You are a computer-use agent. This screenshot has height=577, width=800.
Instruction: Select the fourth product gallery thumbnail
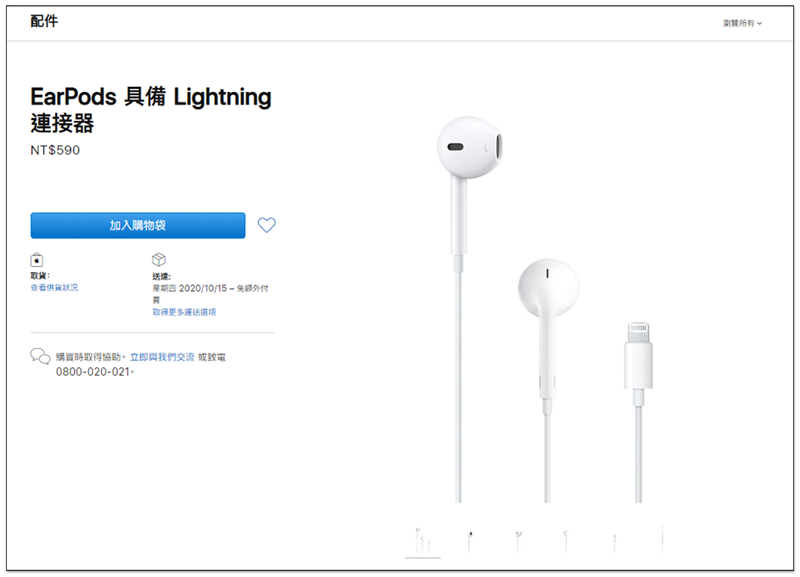pos(565,541)
